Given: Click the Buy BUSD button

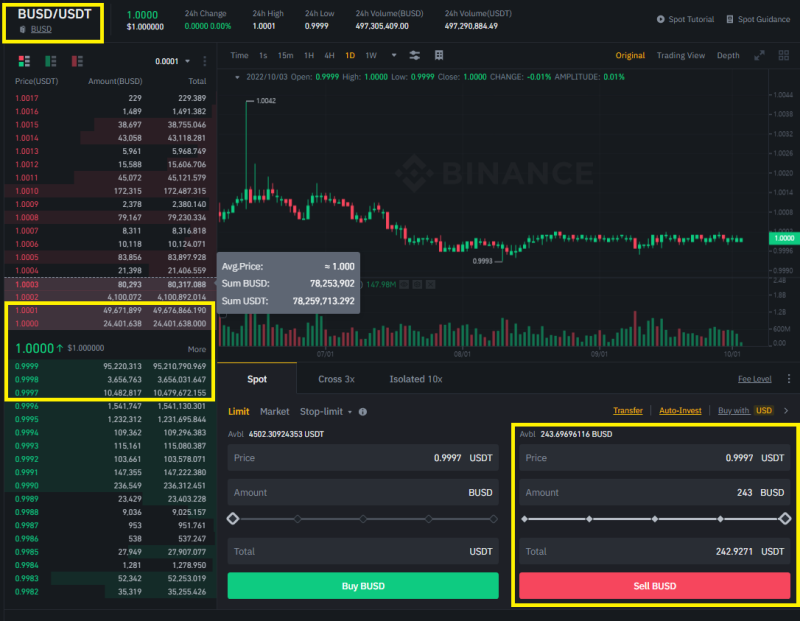Looking at the screenshot, I should click(363, 586).
